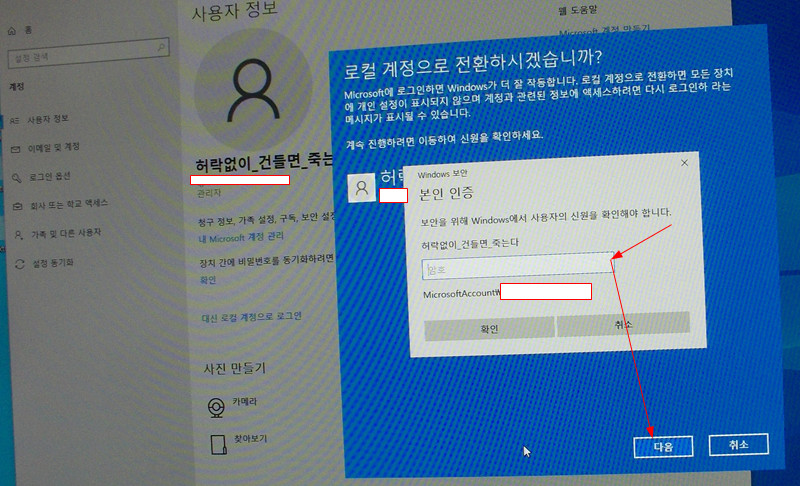The image size is (800, 486).
Task: Click 다음 button in blue dialog
Action: point(663,447)
